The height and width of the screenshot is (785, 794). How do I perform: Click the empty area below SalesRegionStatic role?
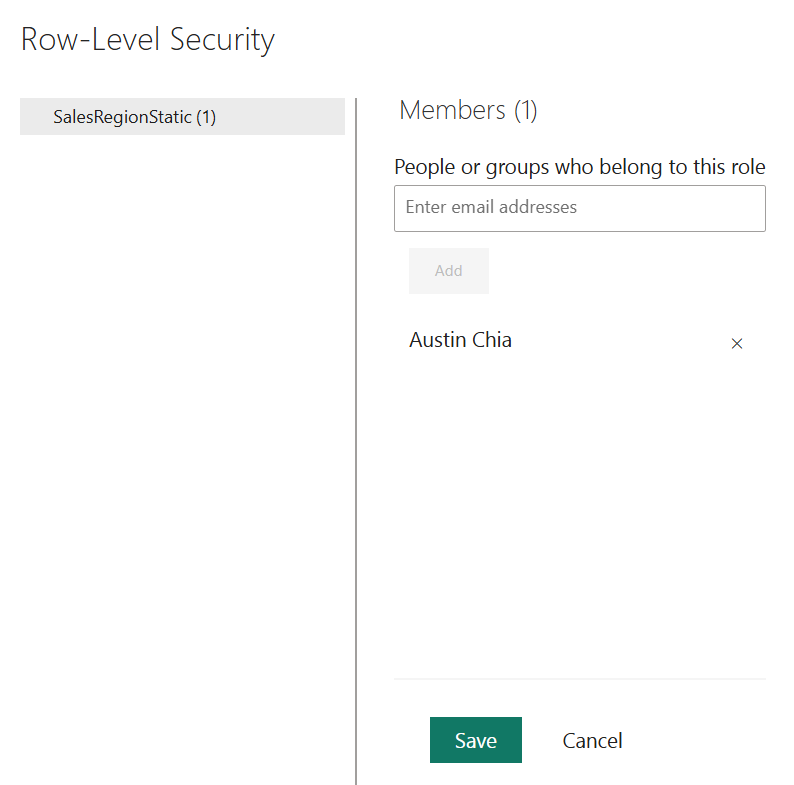coord(182,400)
